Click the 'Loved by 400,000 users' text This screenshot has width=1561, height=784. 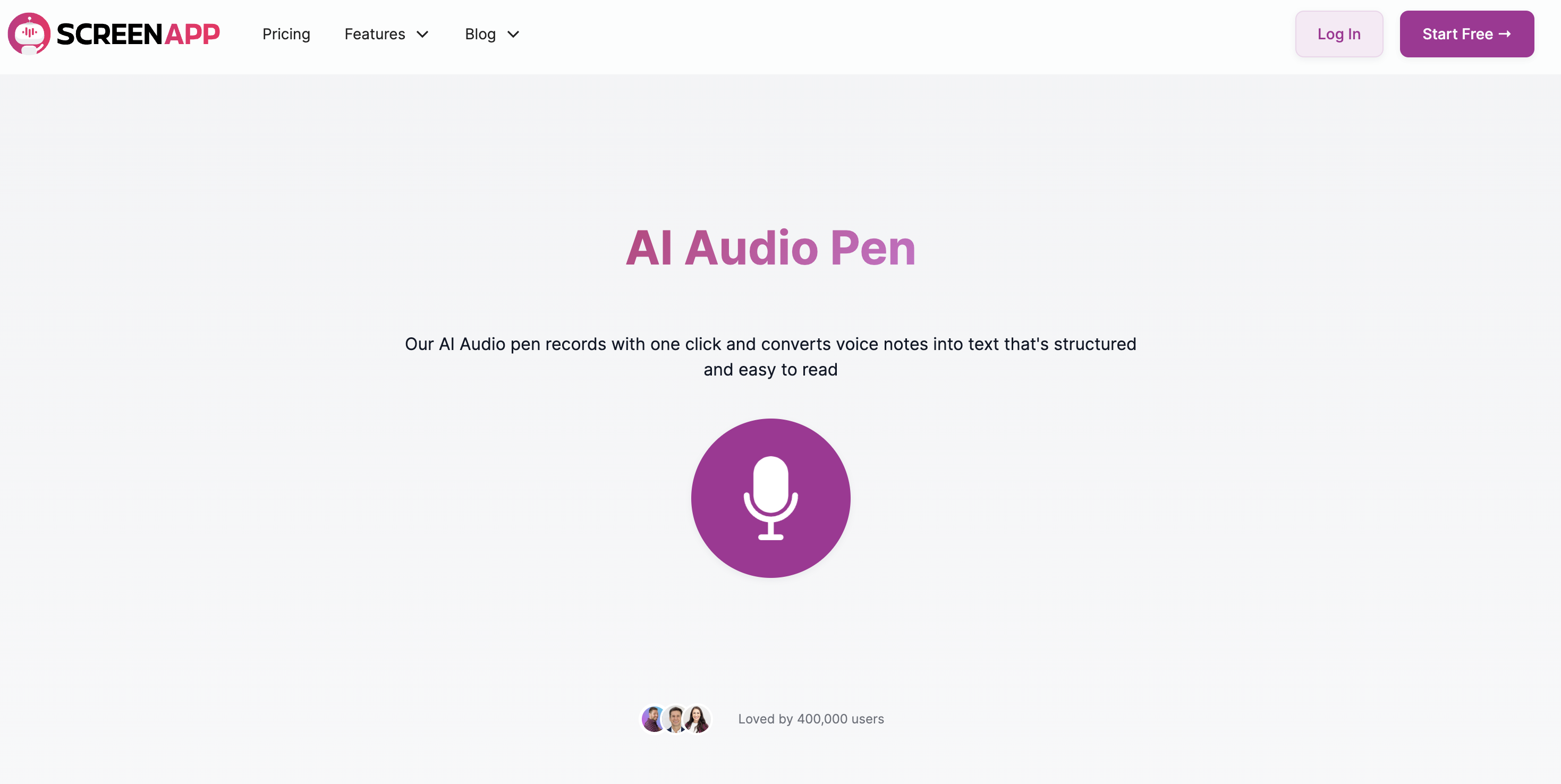pyautogui.click(x=810, y=719)
